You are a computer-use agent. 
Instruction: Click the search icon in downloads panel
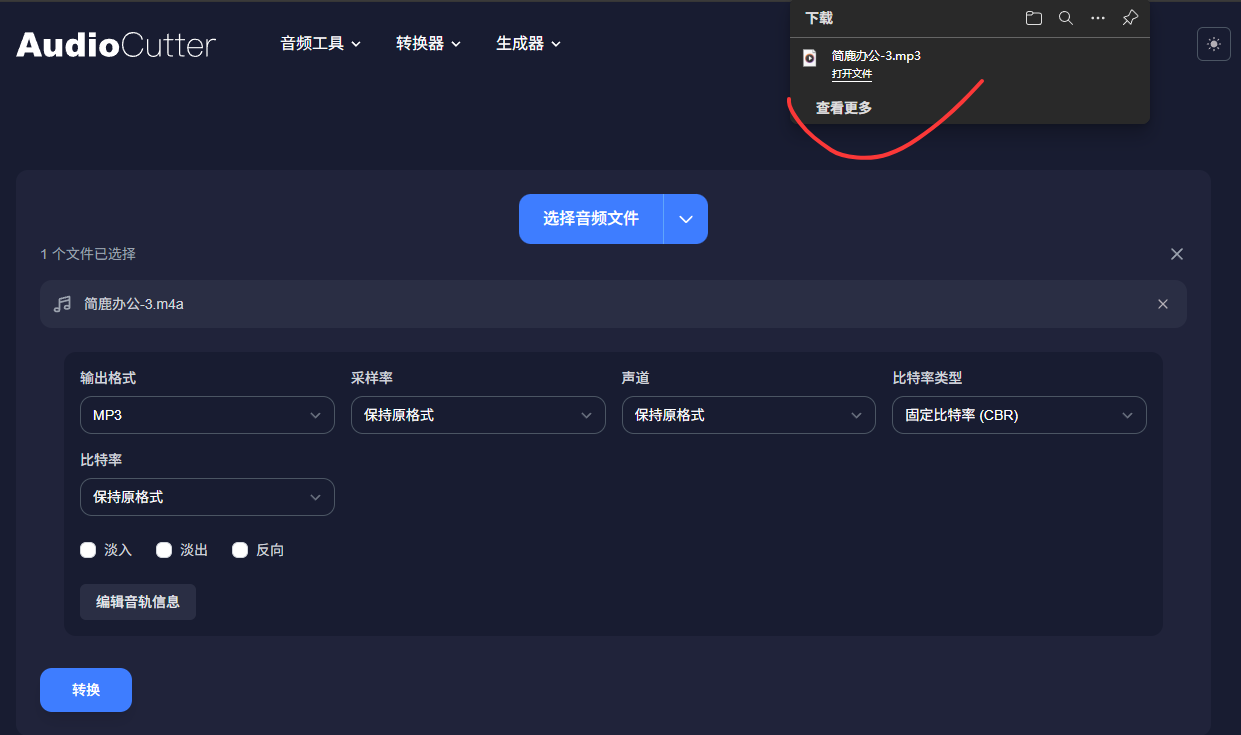1066,18
